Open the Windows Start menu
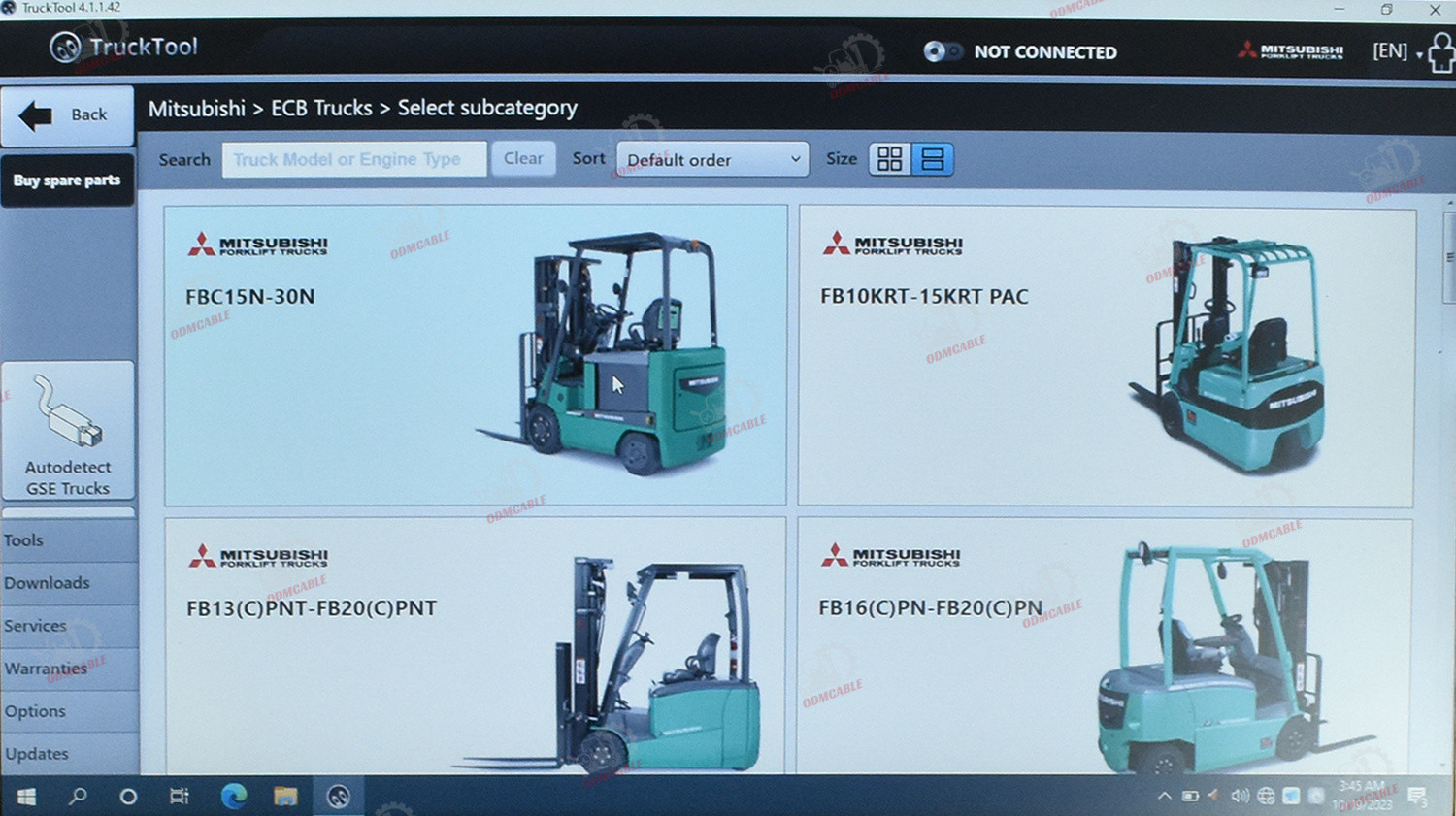The image size is (1456, 816). click(26, 797)
